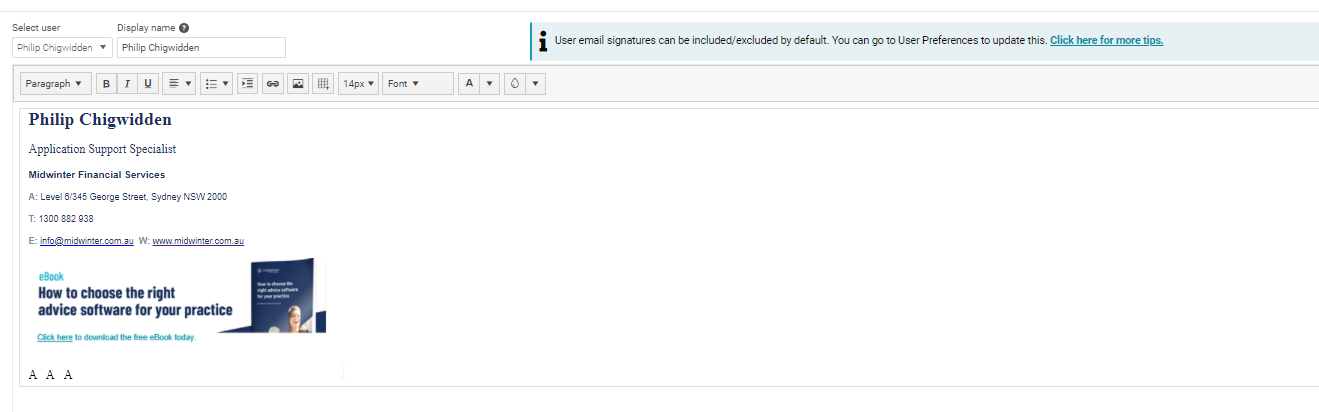Click the 'Application Support Specialist' text
This screenshot has width=1319, height=412.
pos(102,149)
